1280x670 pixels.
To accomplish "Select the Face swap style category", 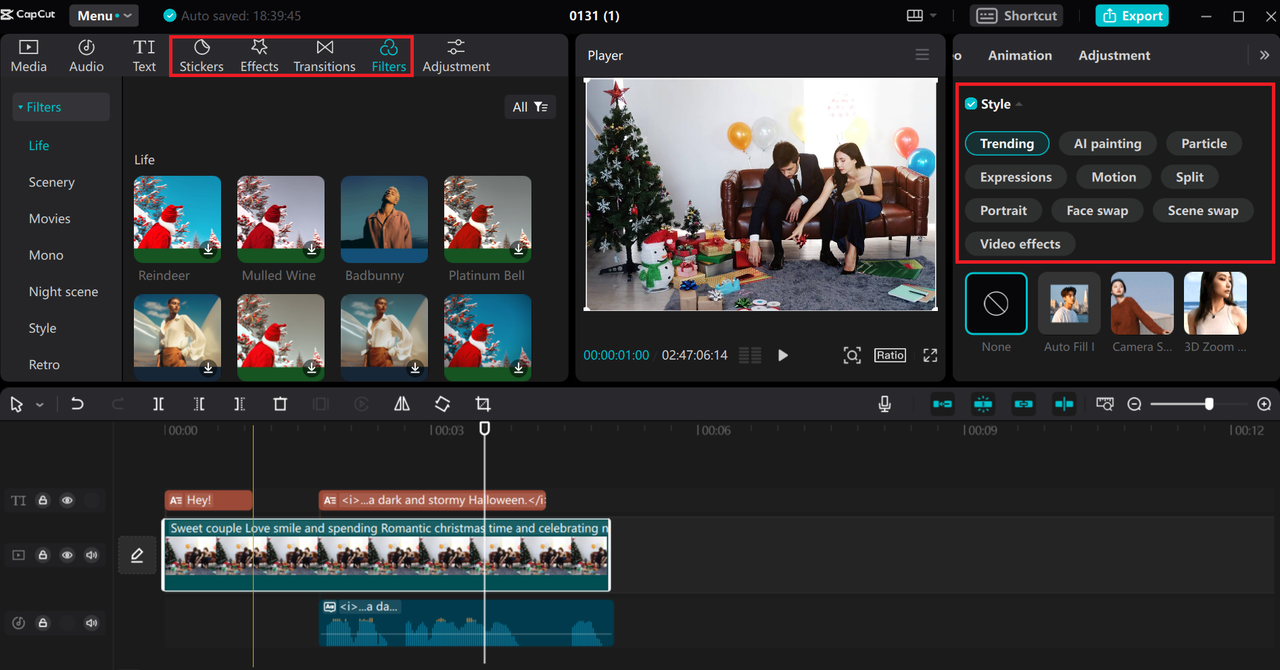I will point(1097,211).
